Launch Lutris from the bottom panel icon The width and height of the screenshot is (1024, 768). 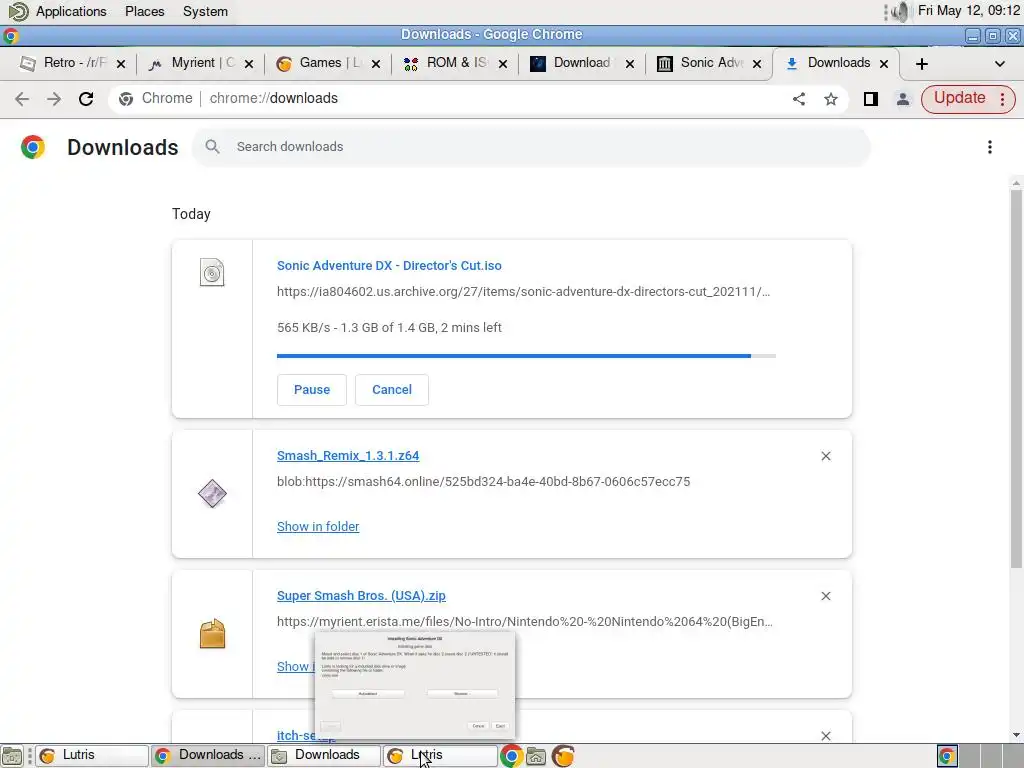click(563, 756)
